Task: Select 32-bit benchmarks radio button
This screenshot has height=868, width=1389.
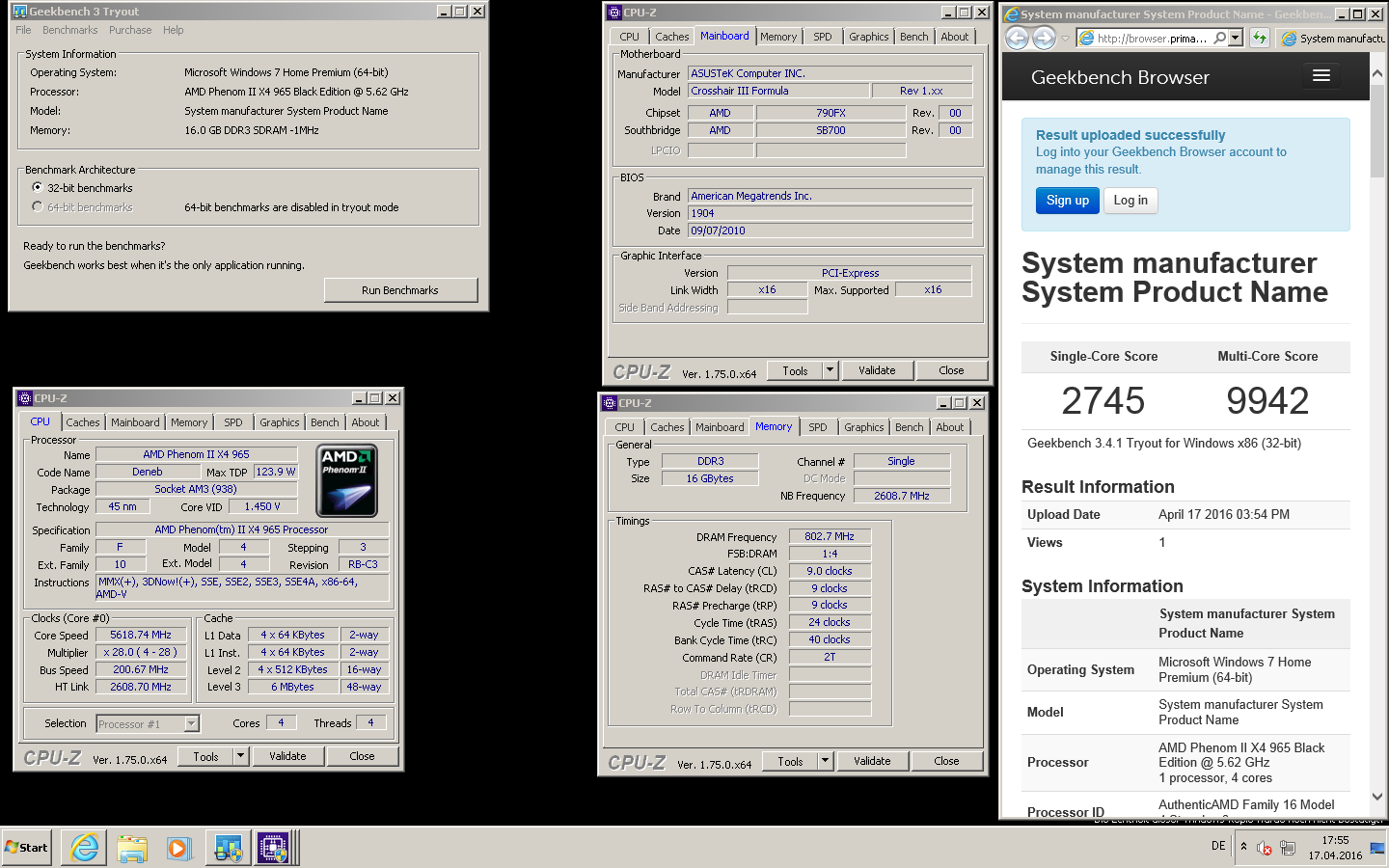Action: tap(38, 187)
